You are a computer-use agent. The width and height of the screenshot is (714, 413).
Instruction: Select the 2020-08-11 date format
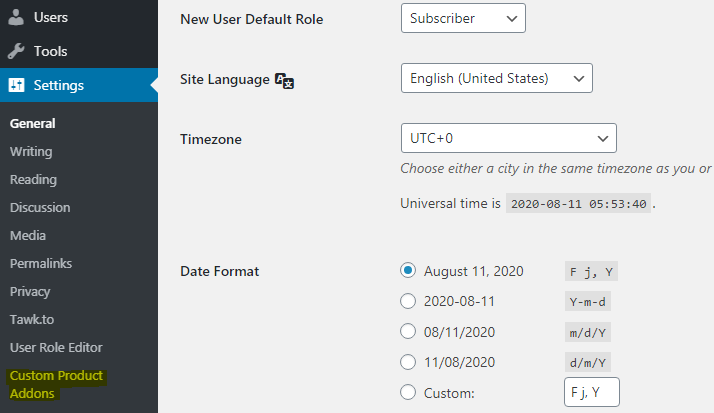pos(408,300)
